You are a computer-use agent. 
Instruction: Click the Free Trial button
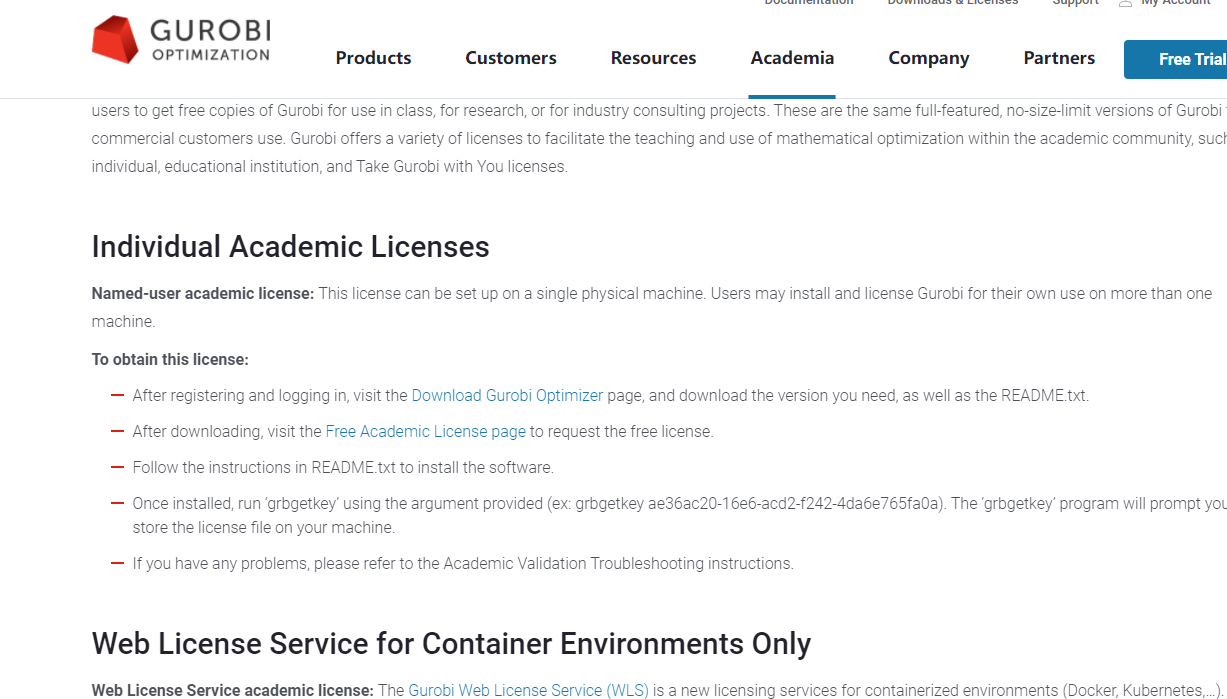pos(1176,59)
